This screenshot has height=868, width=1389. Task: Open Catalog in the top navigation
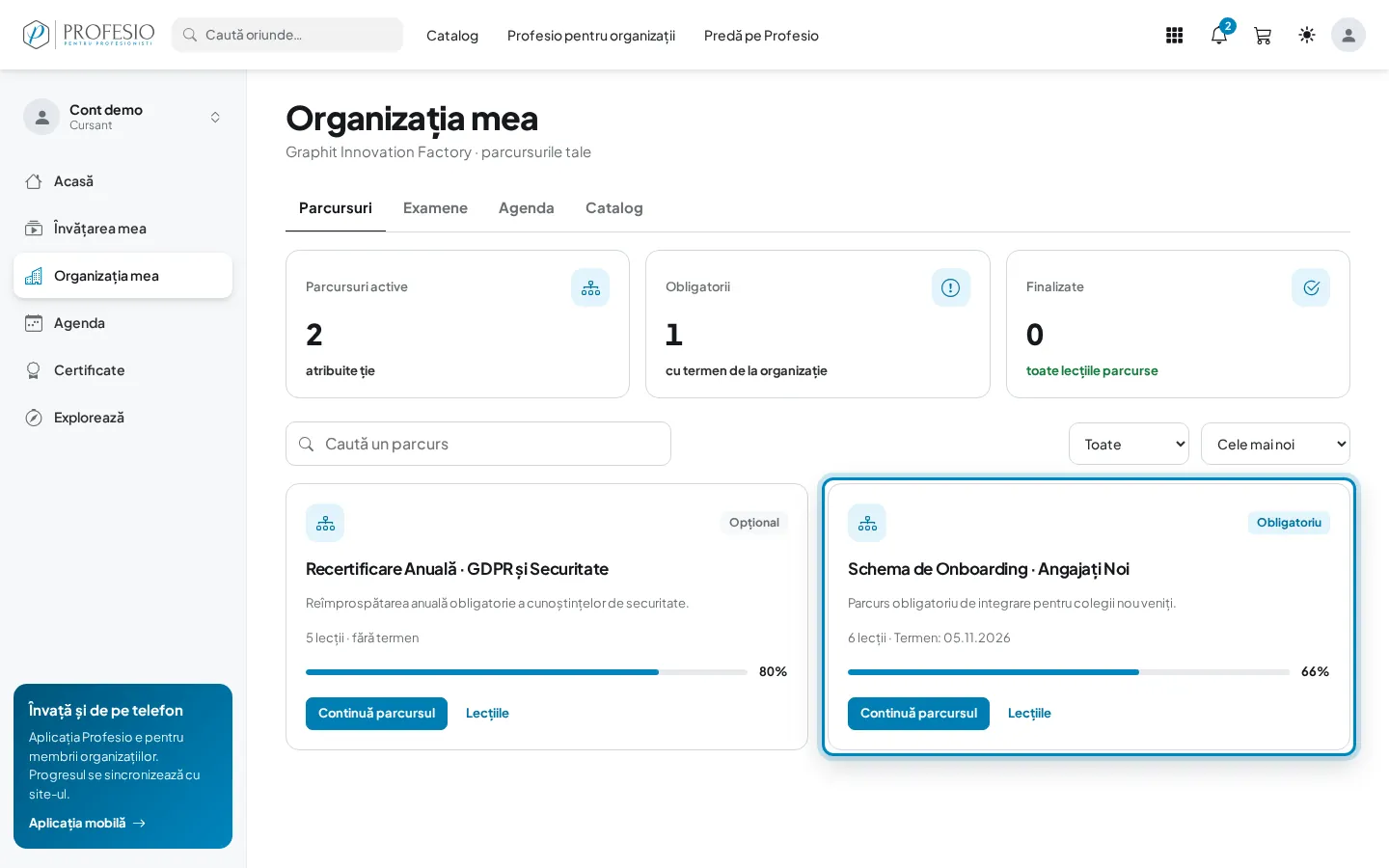(452, 36)
